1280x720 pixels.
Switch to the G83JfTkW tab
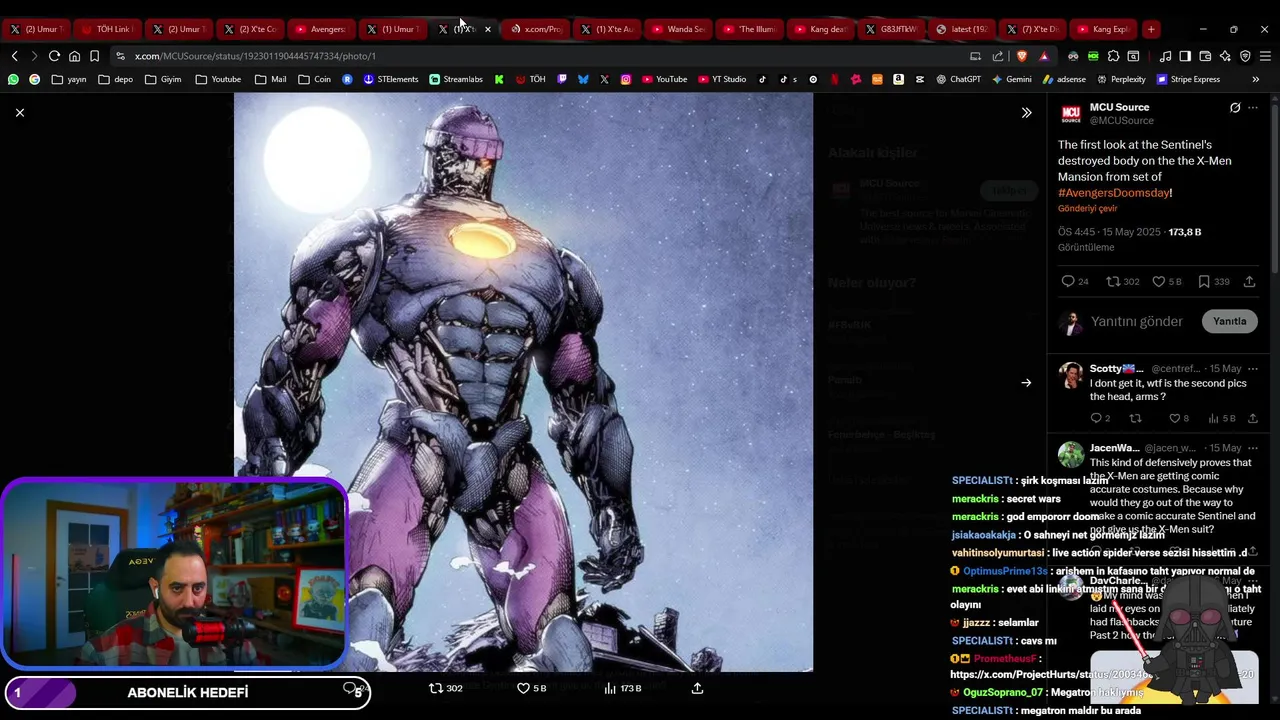tap(891, 29)
